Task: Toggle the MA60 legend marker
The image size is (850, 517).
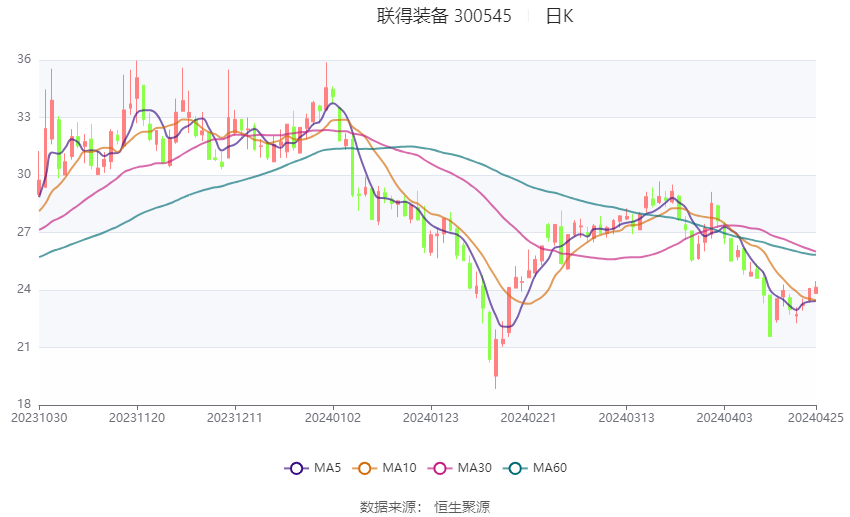Action: (x=514, y=468)
